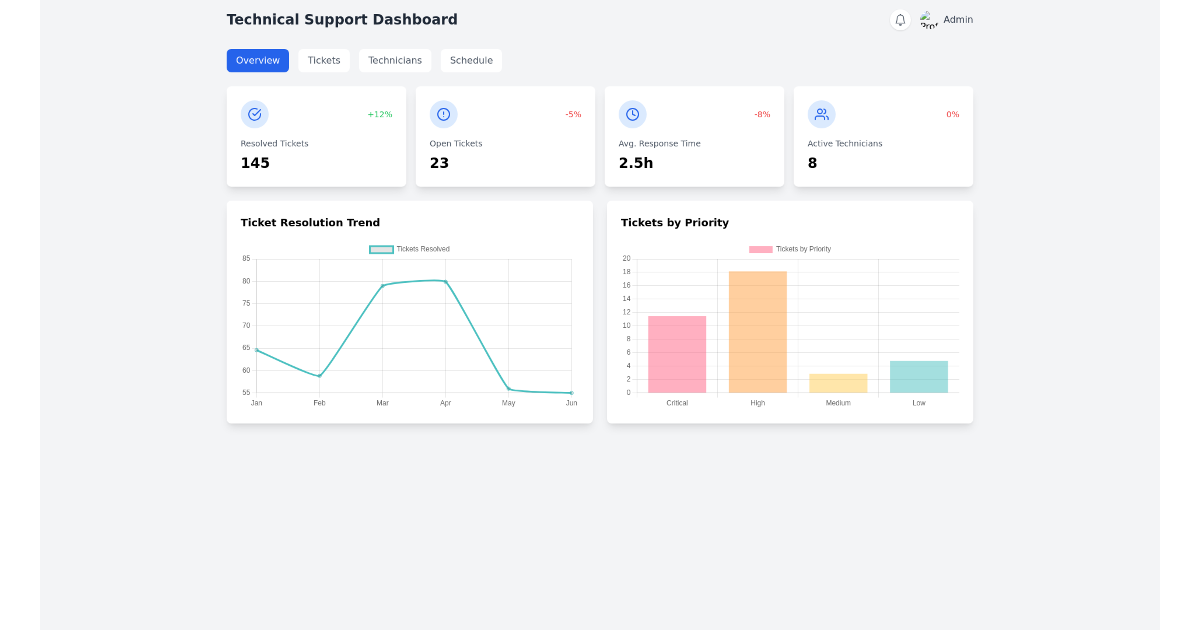Click the Resolved Tickets checkmark icon
The height and width of the screenshot is (630, 1200).
coord(254,114)
